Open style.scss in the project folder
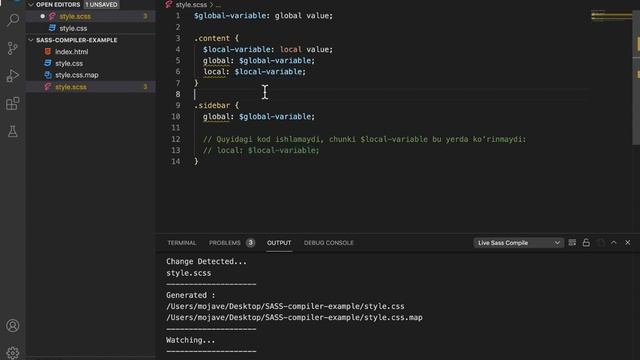 pyautogui.click(x=71, y=87)
